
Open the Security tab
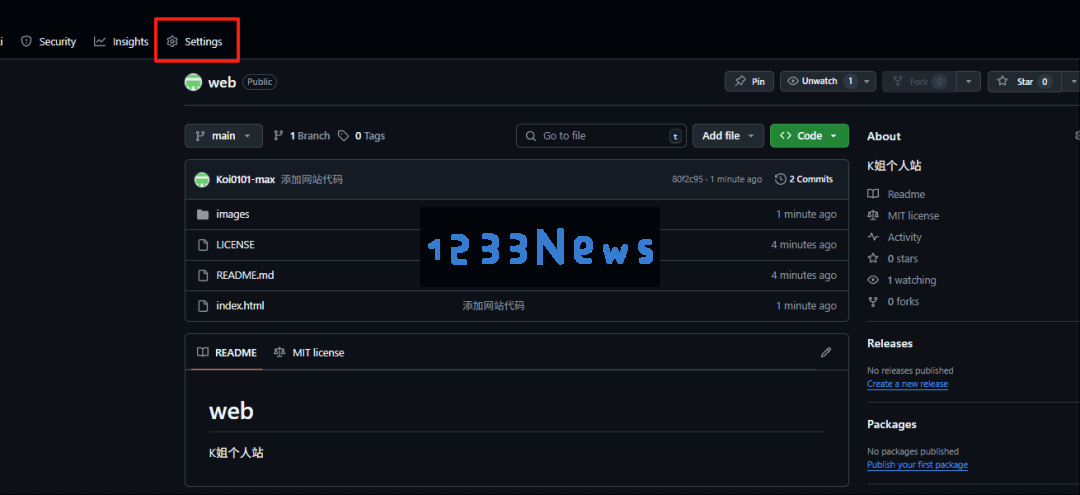tap(48, 42)
